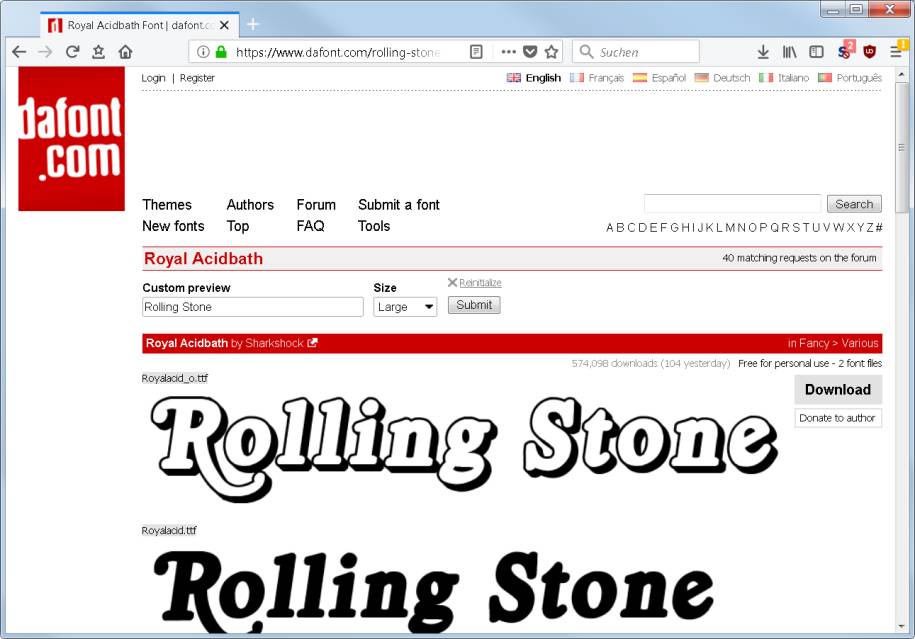Go back with the browser back arrow
The width and height of the screenshot is (915, 639).
tap(19, 52)
